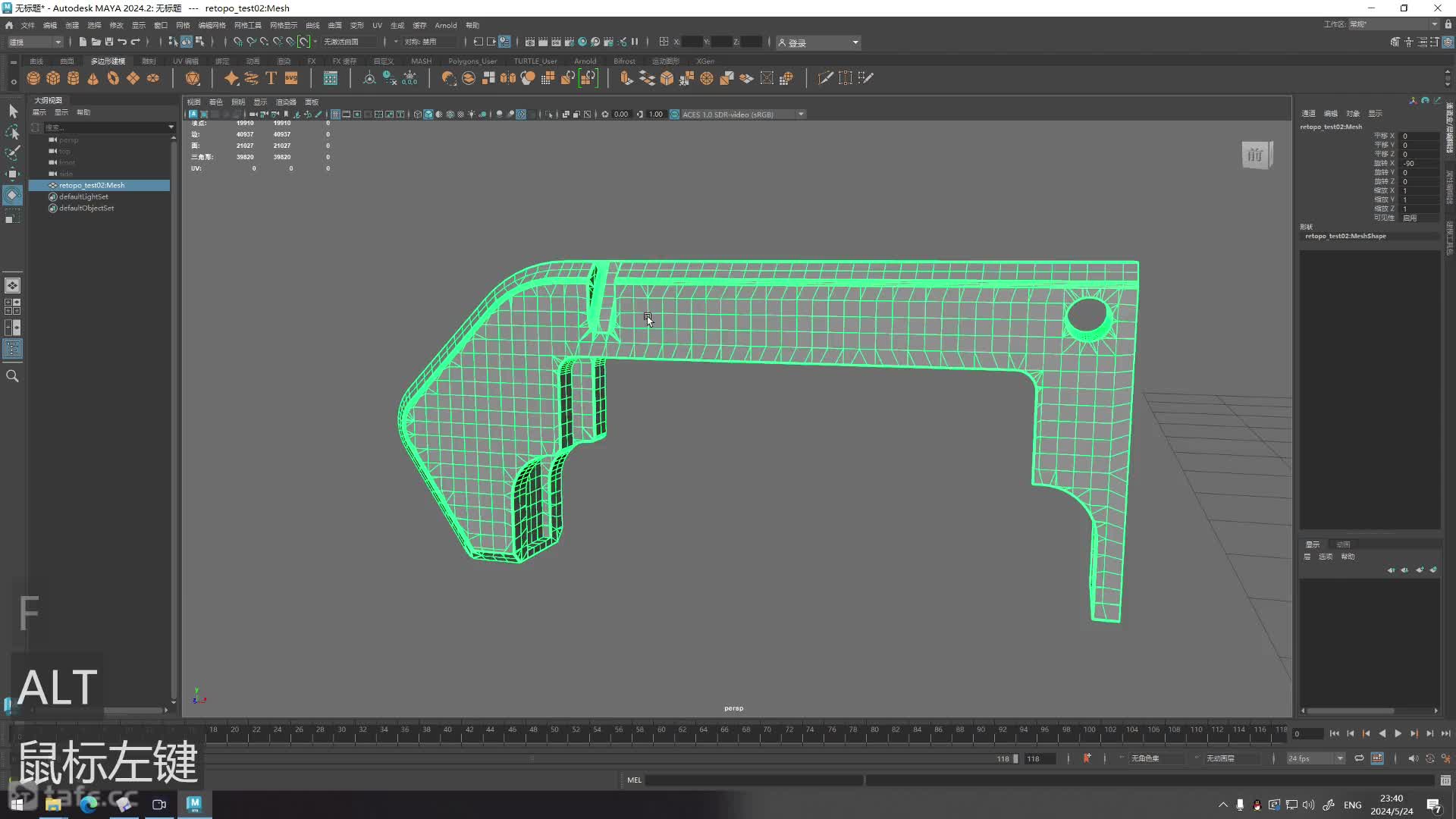Click the viewport gamma 1.00 field
Image resolution: width=1456 pixels, height=819 pixels.
click(x=656, y=115)
